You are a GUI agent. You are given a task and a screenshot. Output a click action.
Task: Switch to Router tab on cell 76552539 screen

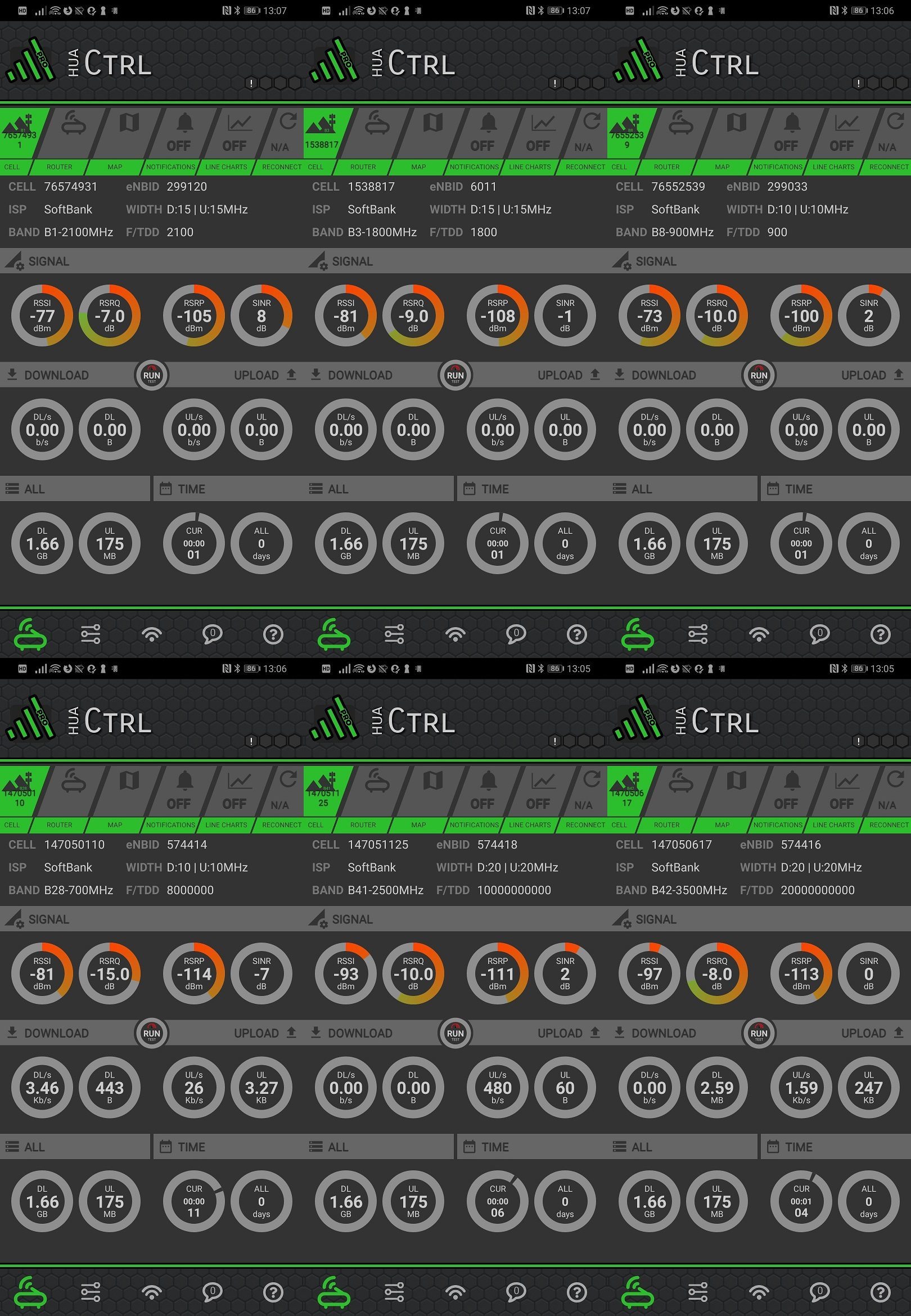pos(680,134)
